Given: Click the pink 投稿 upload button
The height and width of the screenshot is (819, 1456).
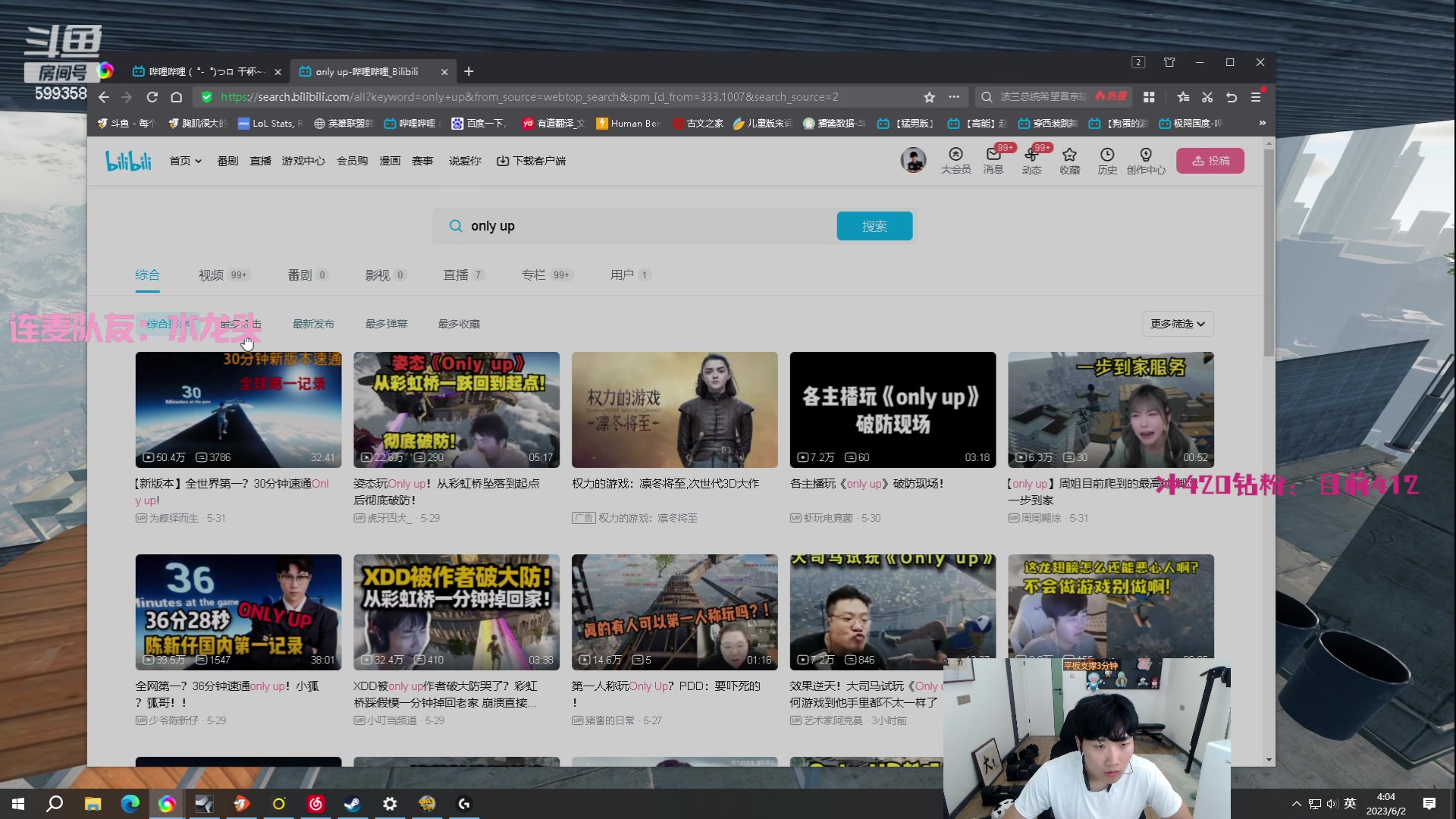Looking at the screenshot, I should (1210, 161).
